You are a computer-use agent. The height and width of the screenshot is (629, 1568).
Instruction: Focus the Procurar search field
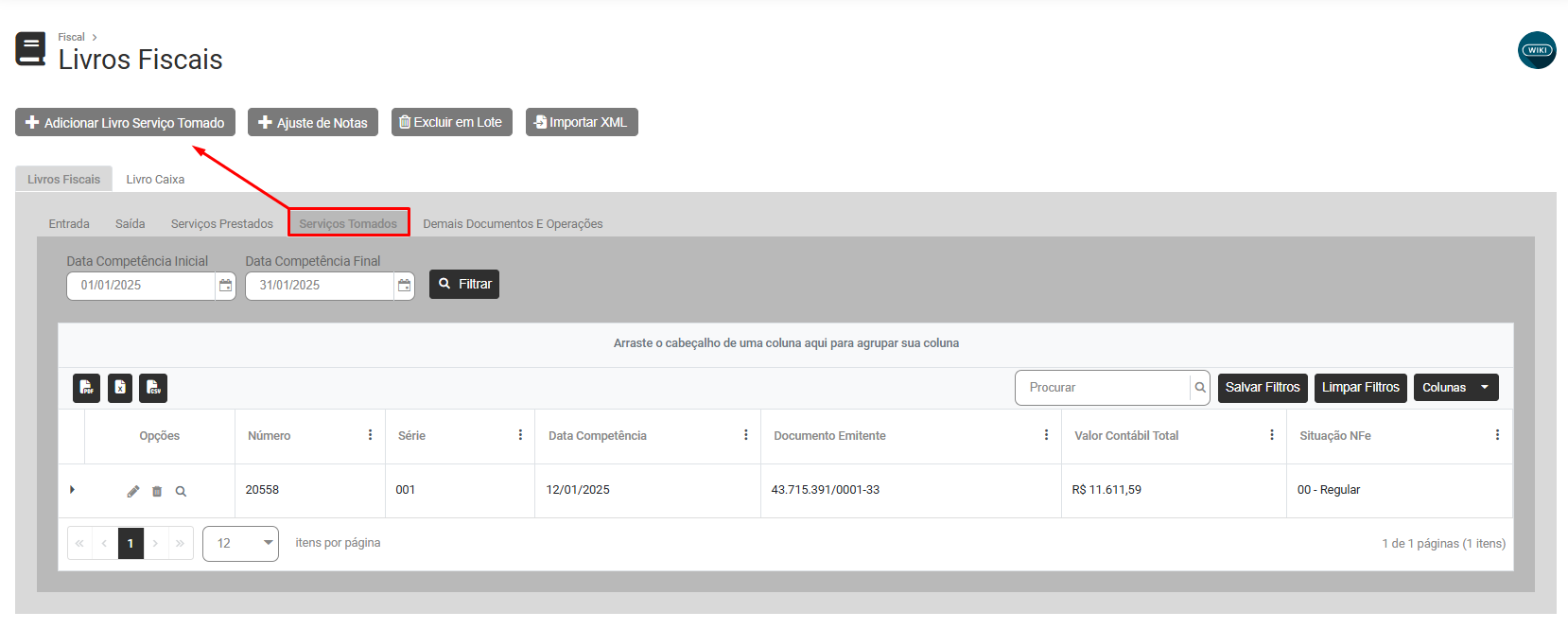tap(1102, 388)
